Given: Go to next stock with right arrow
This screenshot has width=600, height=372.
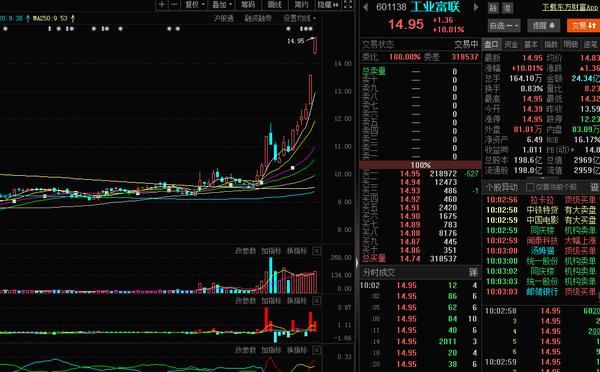Looking at the screenshot, I should 476,7.
